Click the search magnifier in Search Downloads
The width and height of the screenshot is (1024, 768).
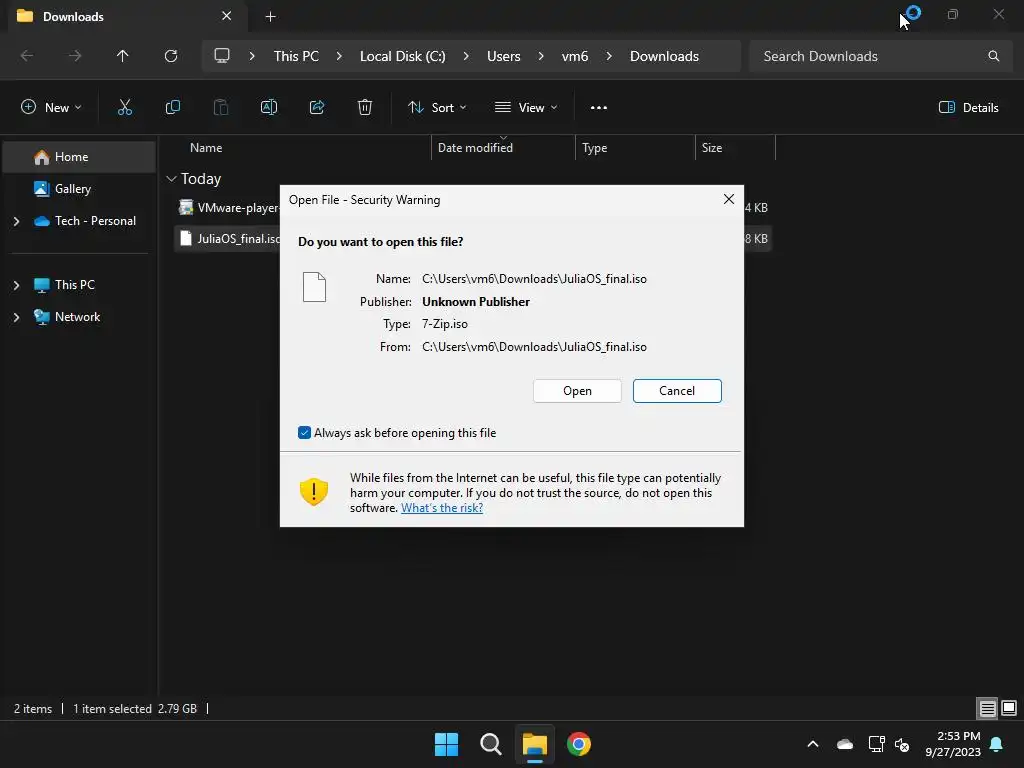pos(993,56)
